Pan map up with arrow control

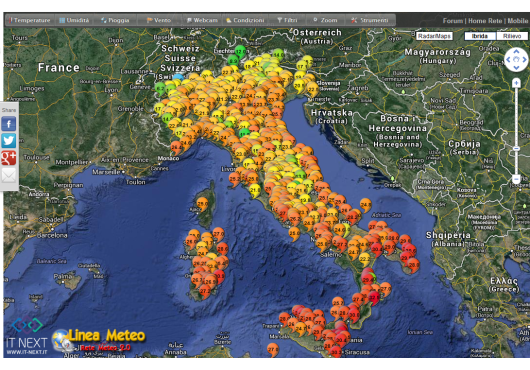pos(516,52)
